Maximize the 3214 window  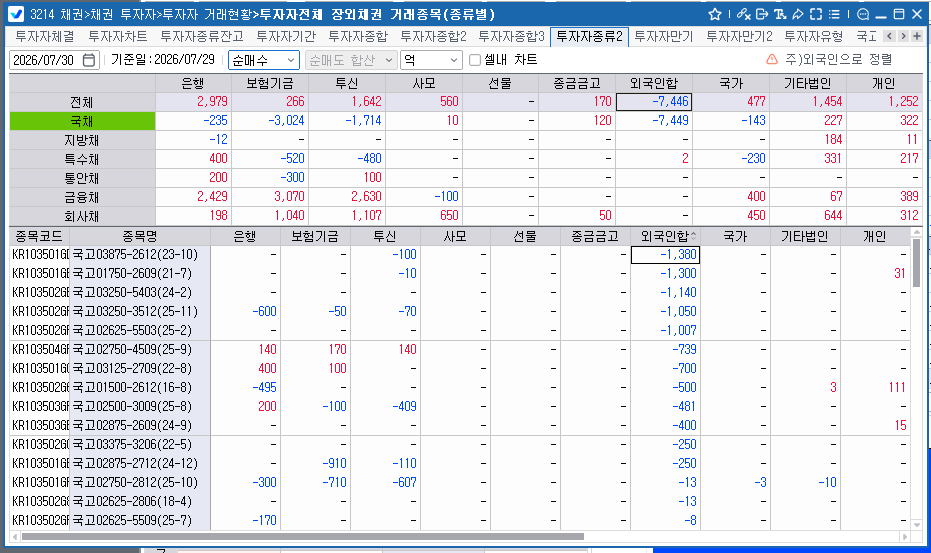coord(899,14)
